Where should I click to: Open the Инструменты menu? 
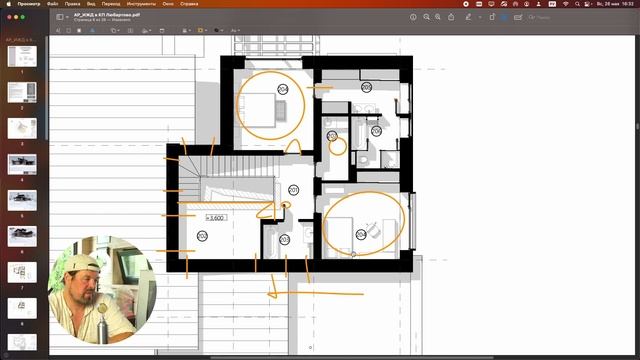[x=141, y=4]
